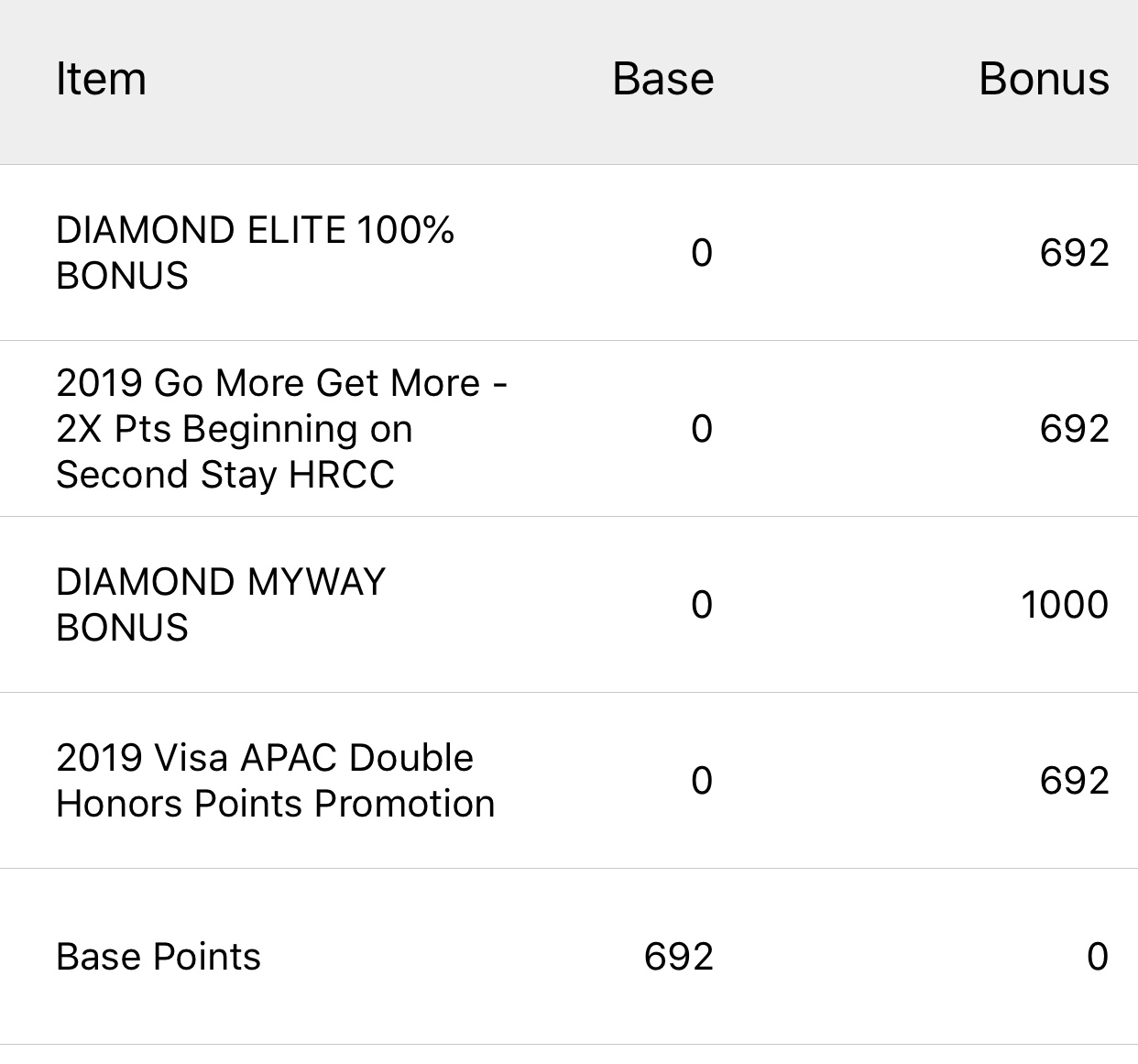Click the 692 bonus for Visa APAC promotion
The image size is (1138, 1064).
[1074, 781]
